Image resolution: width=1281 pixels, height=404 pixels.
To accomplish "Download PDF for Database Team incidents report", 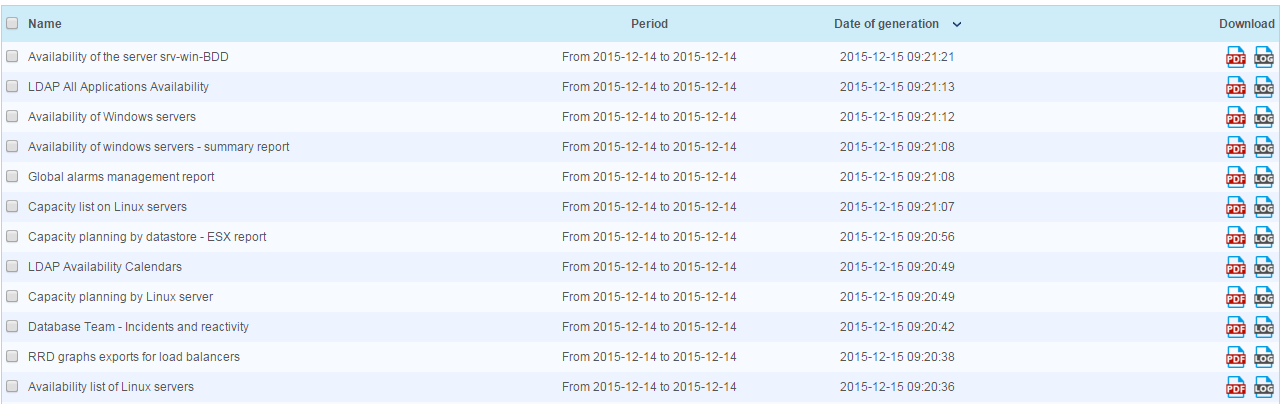I will (1236, 328).
